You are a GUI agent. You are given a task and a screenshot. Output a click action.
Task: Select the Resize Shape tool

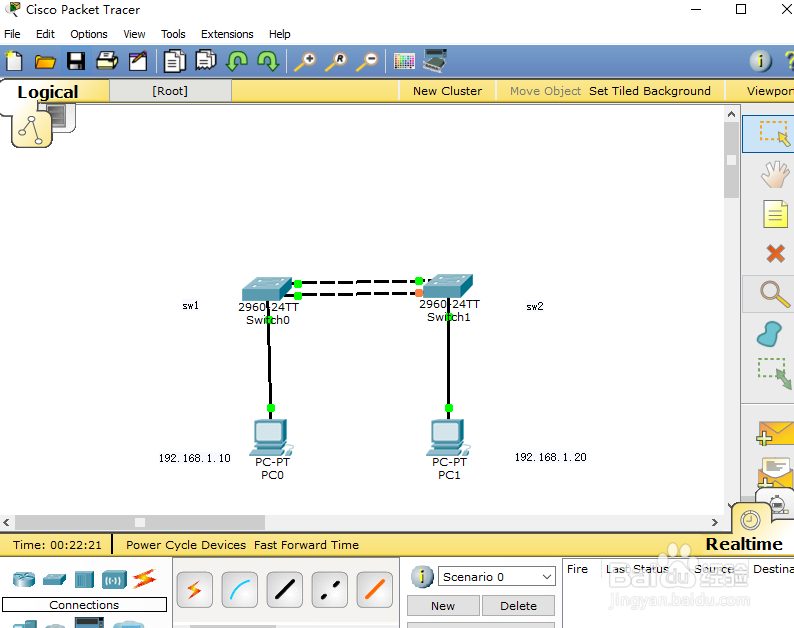774,374
